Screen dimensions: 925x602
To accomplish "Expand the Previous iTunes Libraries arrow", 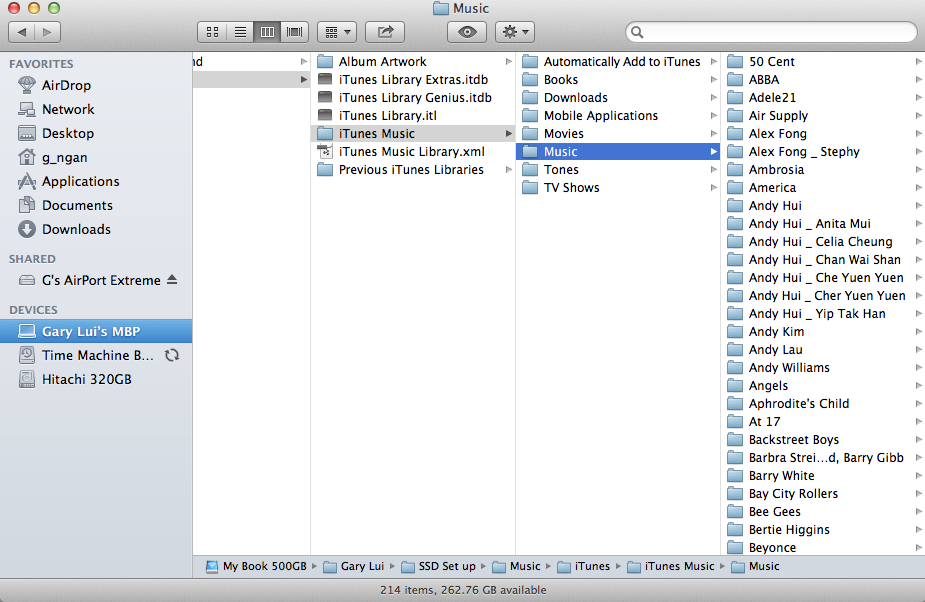I will pos(509,169).
